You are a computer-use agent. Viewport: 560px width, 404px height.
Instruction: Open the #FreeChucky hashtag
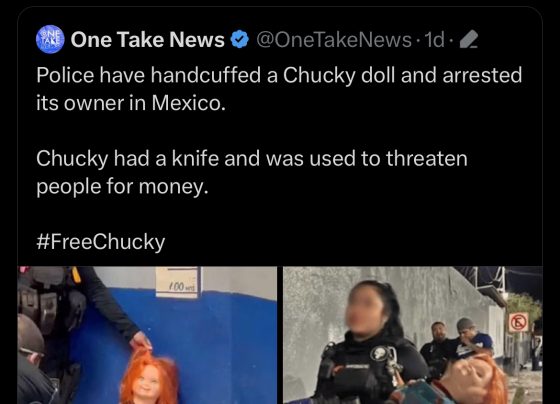point(101,242)
